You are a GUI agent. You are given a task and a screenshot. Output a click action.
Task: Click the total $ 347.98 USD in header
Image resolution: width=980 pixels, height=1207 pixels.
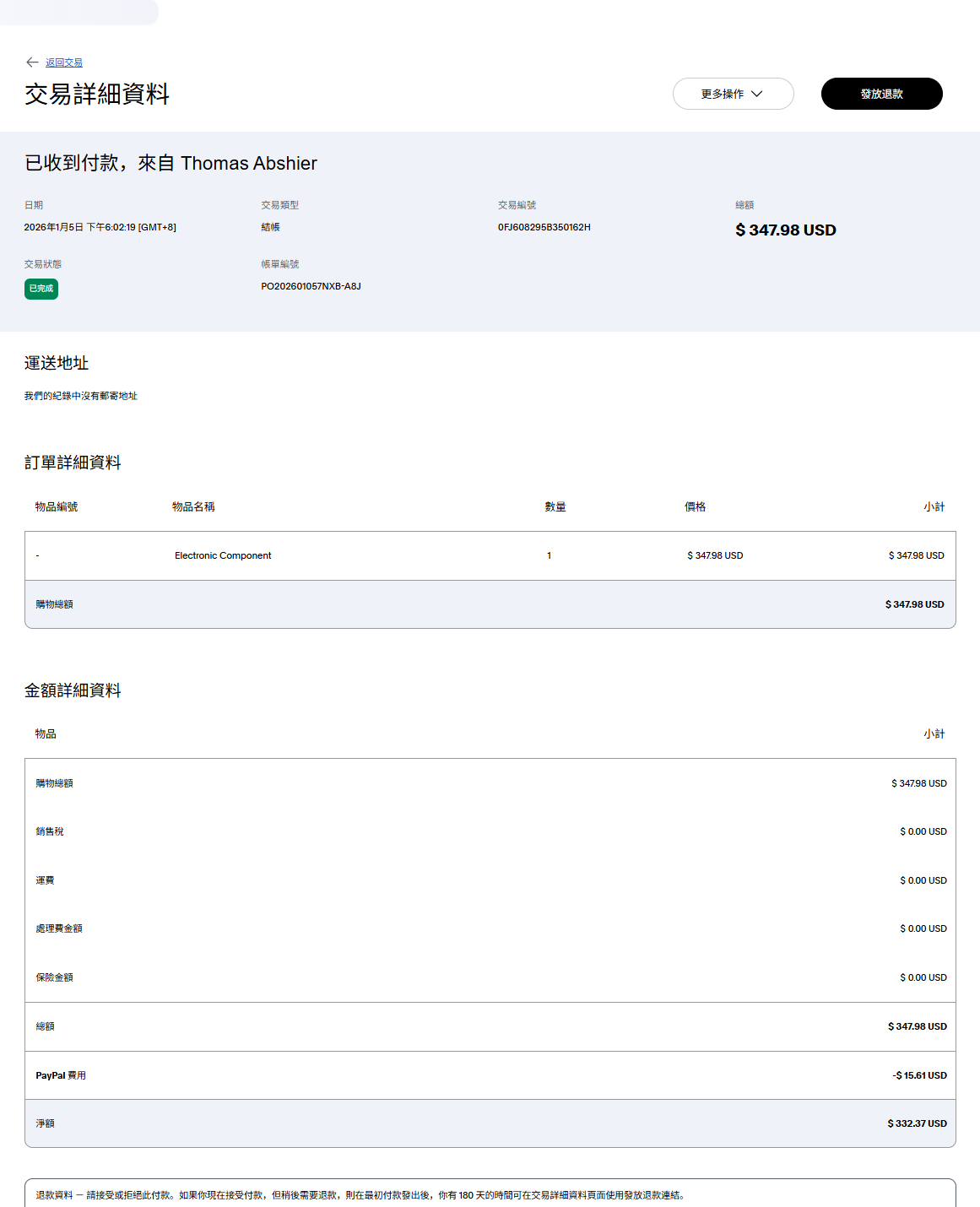click(785, 230)
